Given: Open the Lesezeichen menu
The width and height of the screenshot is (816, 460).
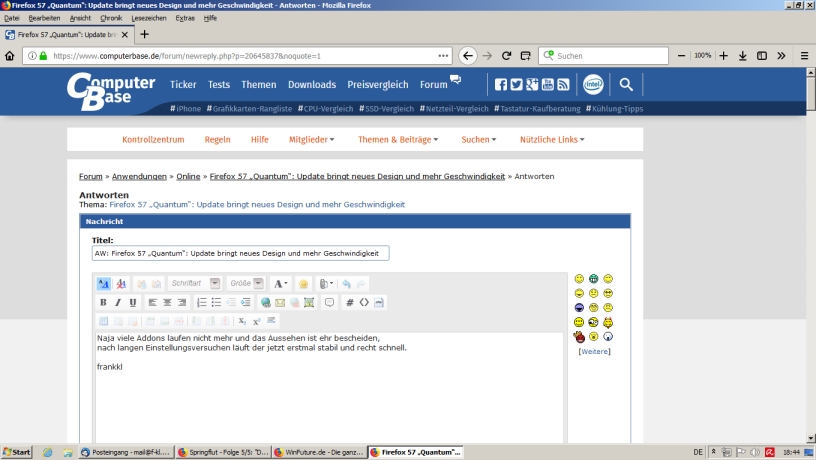Looking at the screenshot, I should coord(149,18).
